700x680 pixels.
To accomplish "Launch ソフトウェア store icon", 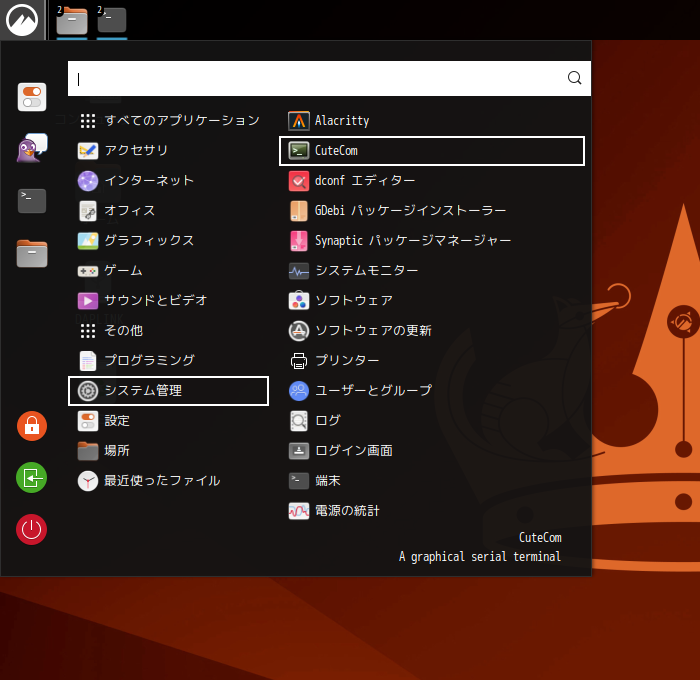I will click(299, 300).
